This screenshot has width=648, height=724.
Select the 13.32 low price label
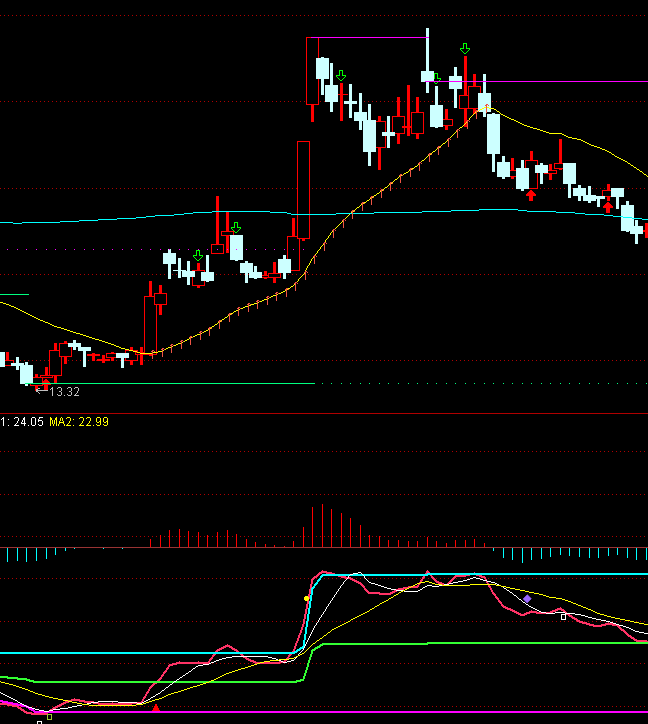pyautogui.click(x=64, y=392)
